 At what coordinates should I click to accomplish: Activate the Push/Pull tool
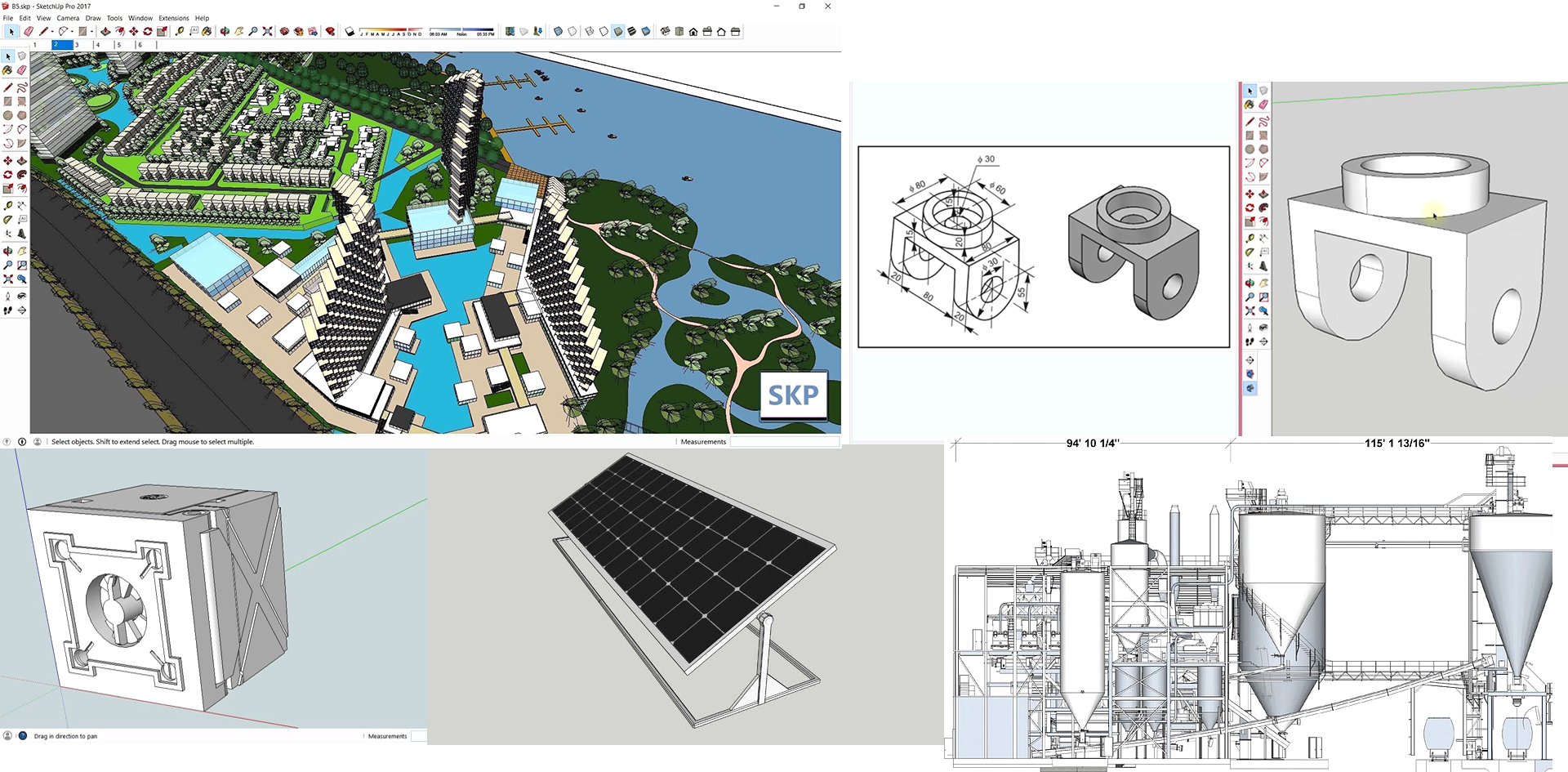click(22, 161)
